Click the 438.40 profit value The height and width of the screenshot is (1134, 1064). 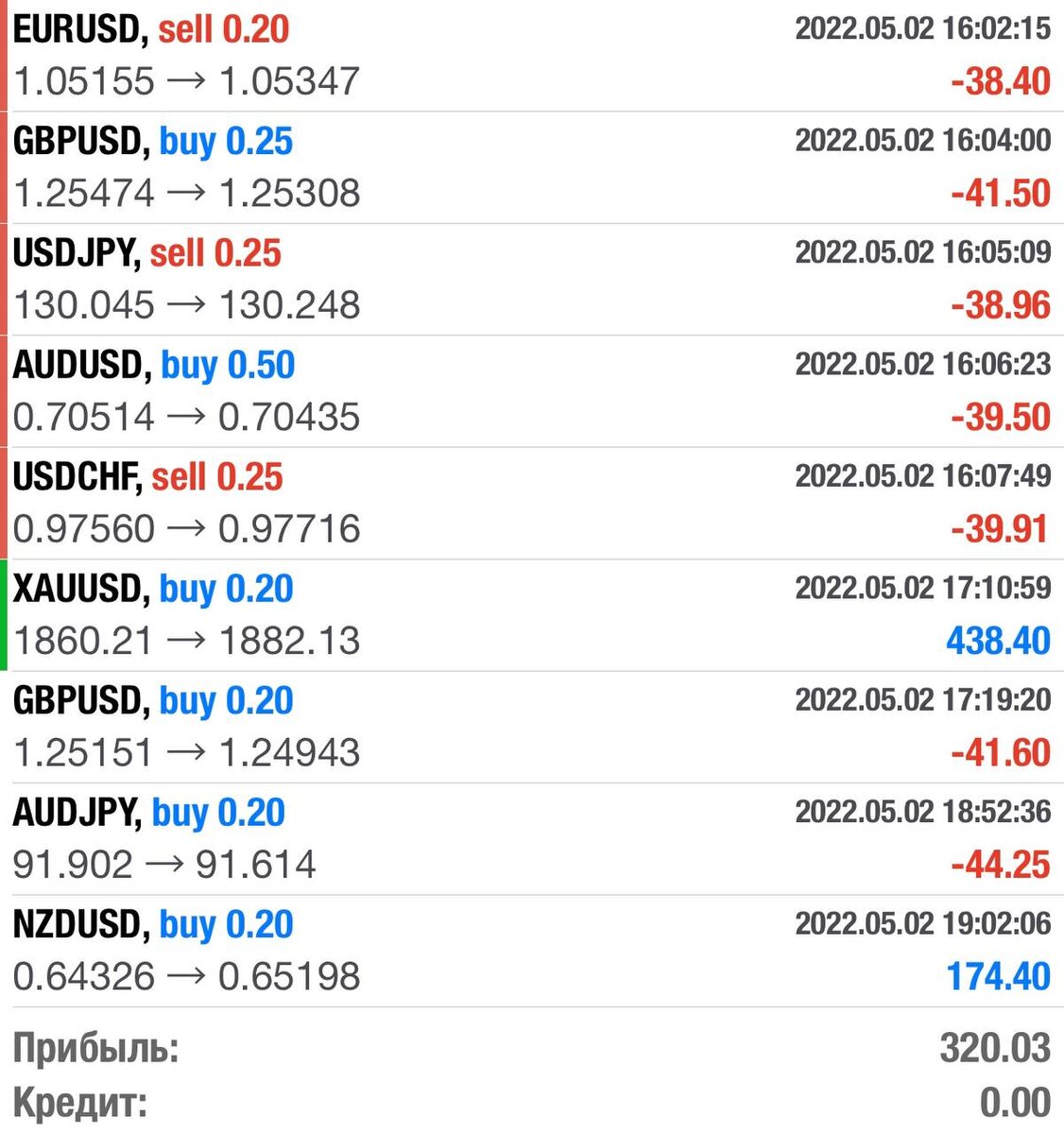pyautogui.click(x=998, y=641)
